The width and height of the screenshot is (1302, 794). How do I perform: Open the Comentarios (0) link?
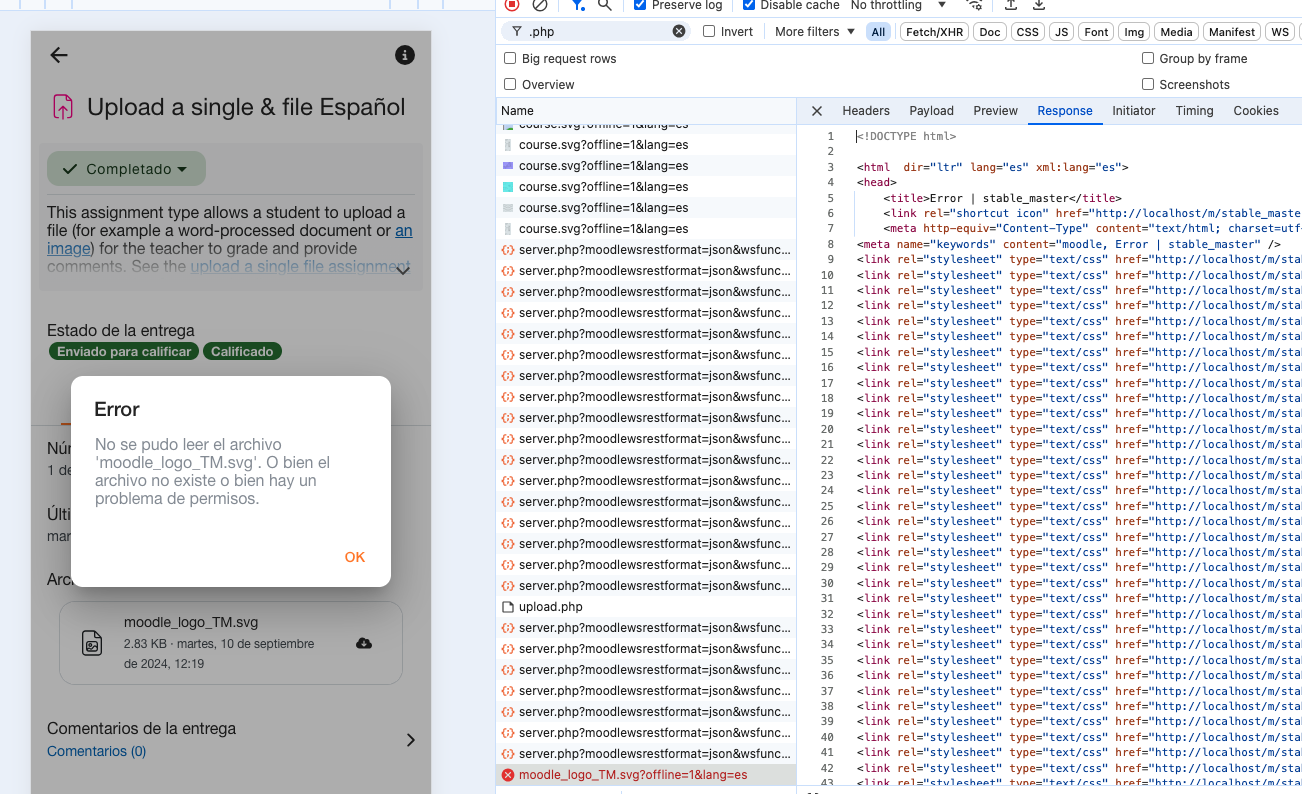(96, 751)
